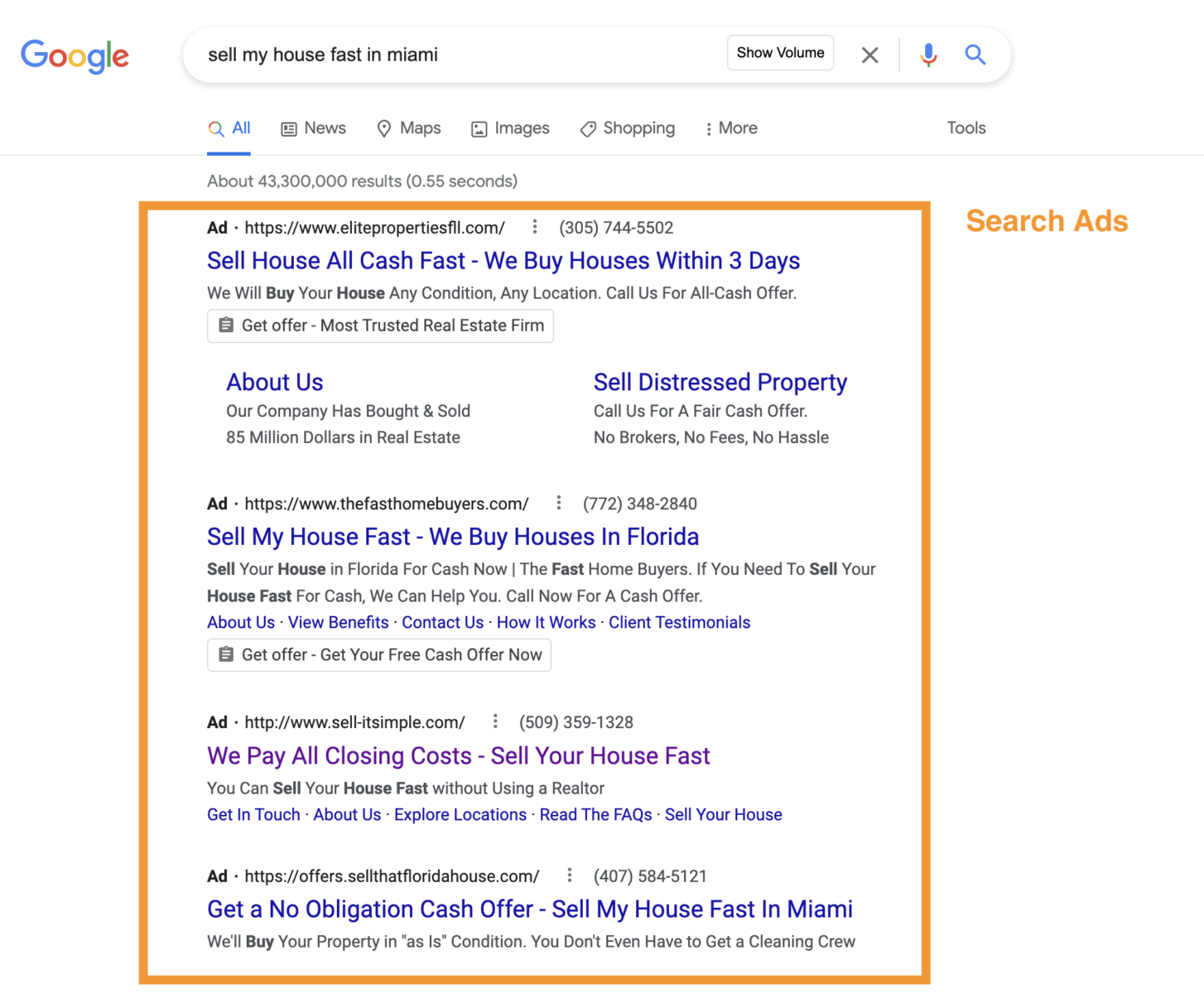
Task: Click the offers.sellthatfloridahouse.com URL text
Action: coord(393,876)
